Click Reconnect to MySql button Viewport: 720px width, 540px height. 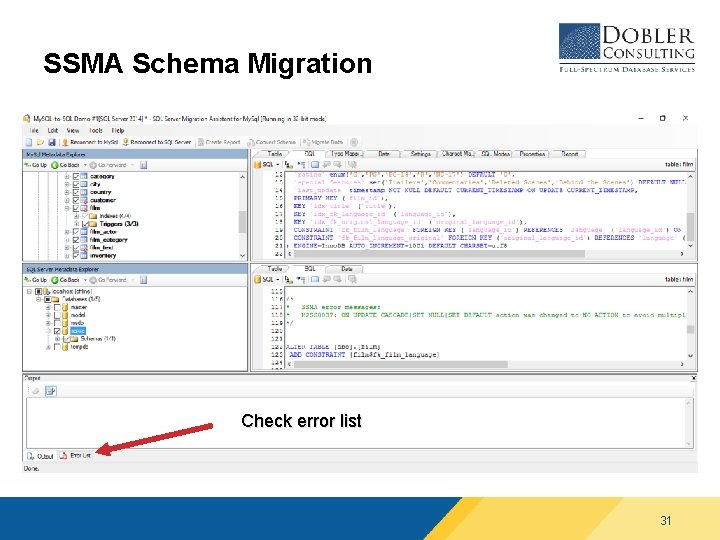pos(90,142)
